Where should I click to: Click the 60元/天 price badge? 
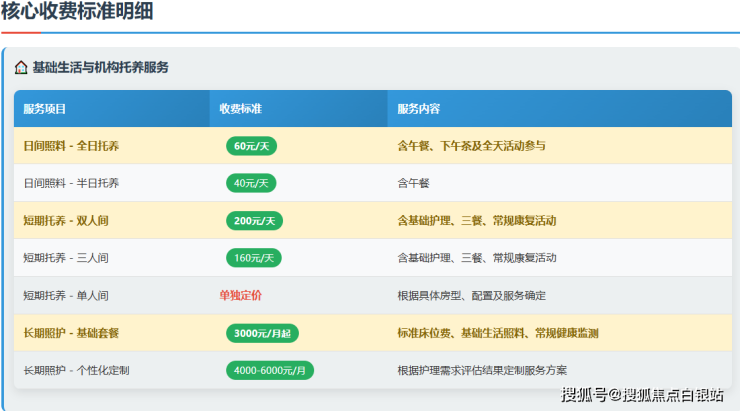(x=251, y=146)
